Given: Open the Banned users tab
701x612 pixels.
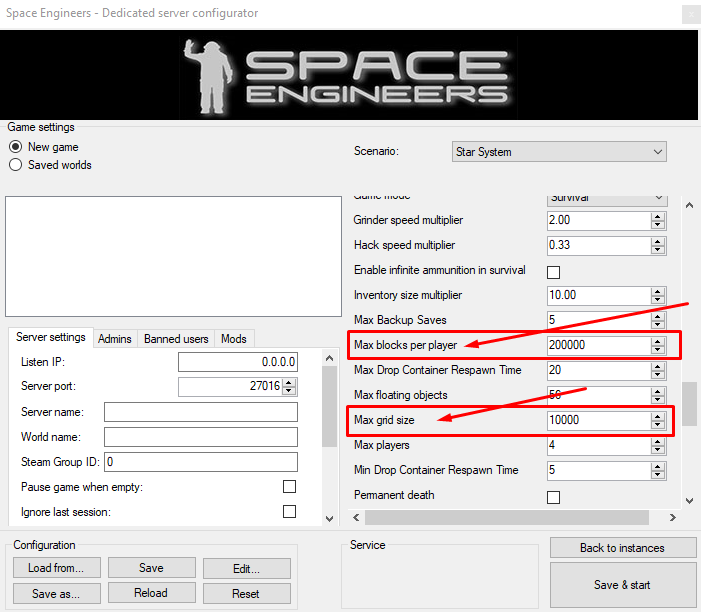Looking at the screenshot, I should tap(176, 339).
